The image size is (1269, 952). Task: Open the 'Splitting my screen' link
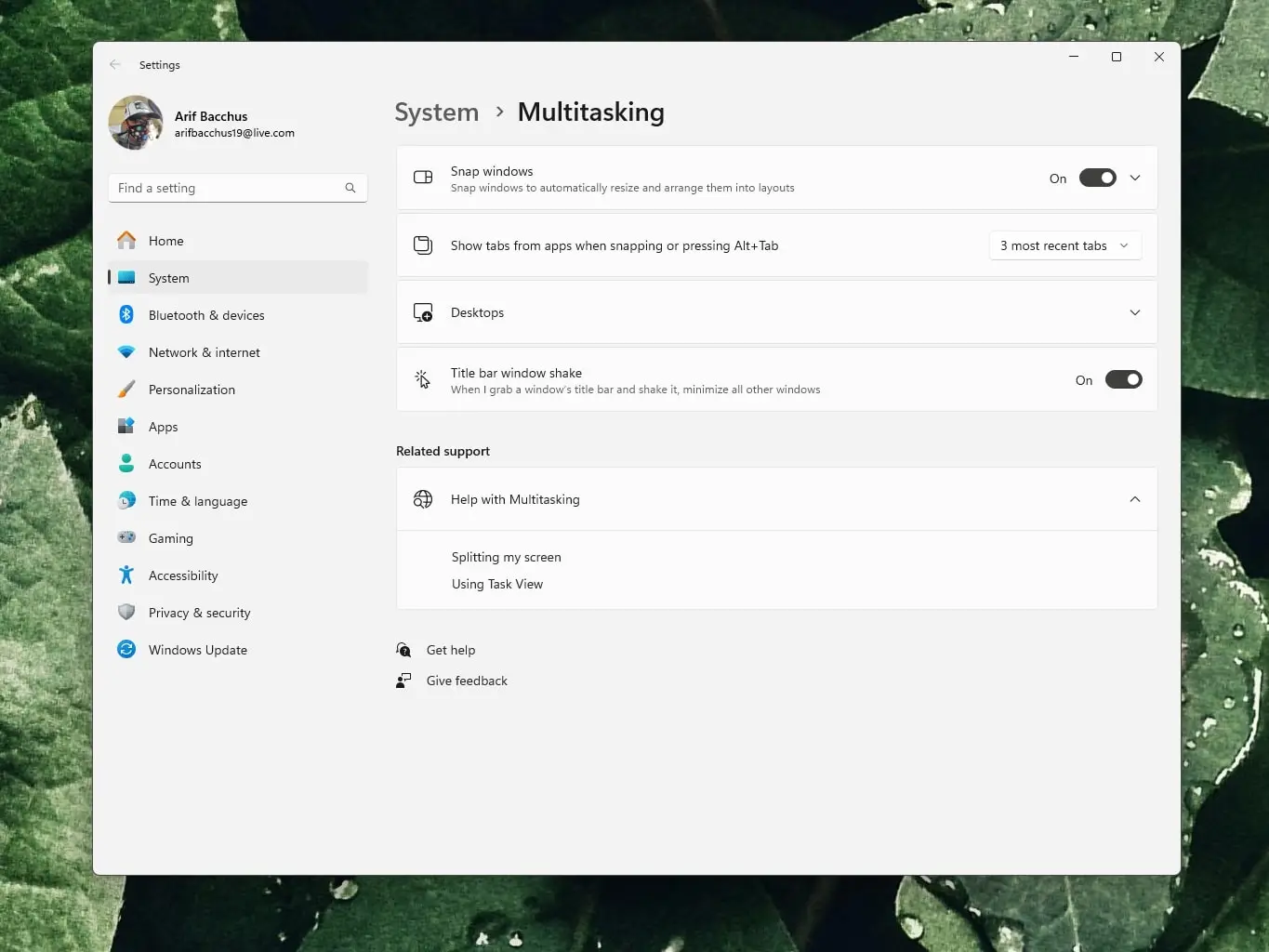point(507,557)
